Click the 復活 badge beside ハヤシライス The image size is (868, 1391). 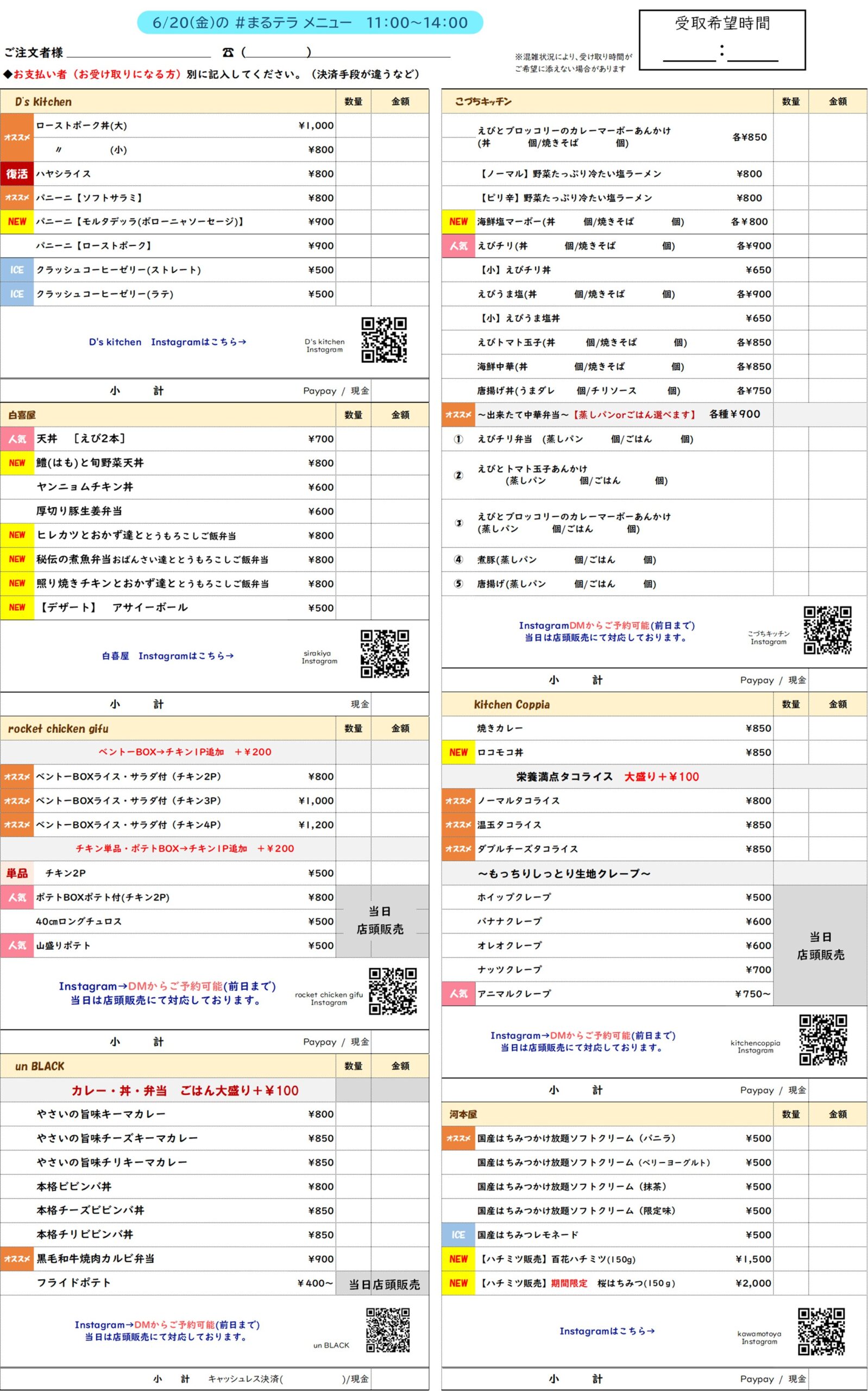pyautogui.click(x=17, y=173)
